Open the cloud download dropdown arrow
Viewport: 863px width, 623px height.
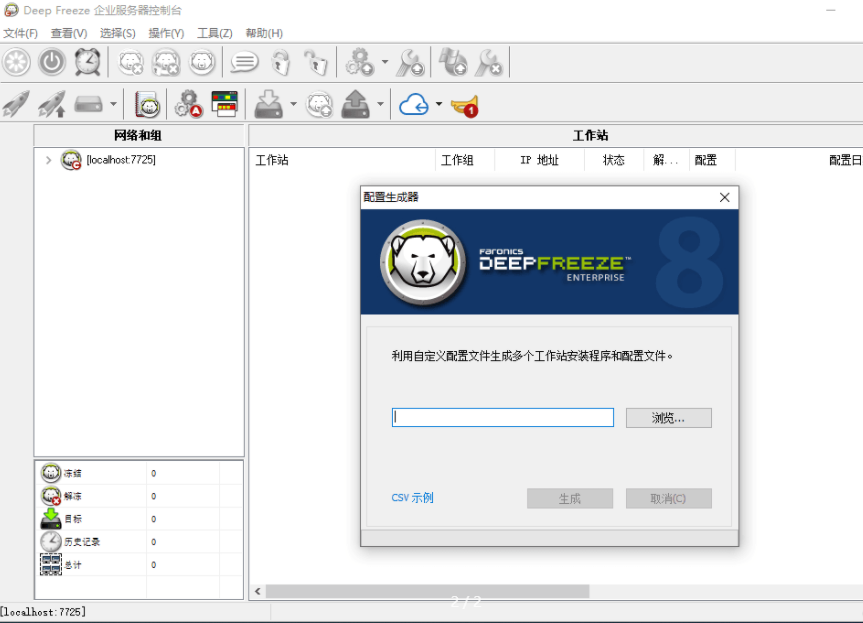[439, 104]
